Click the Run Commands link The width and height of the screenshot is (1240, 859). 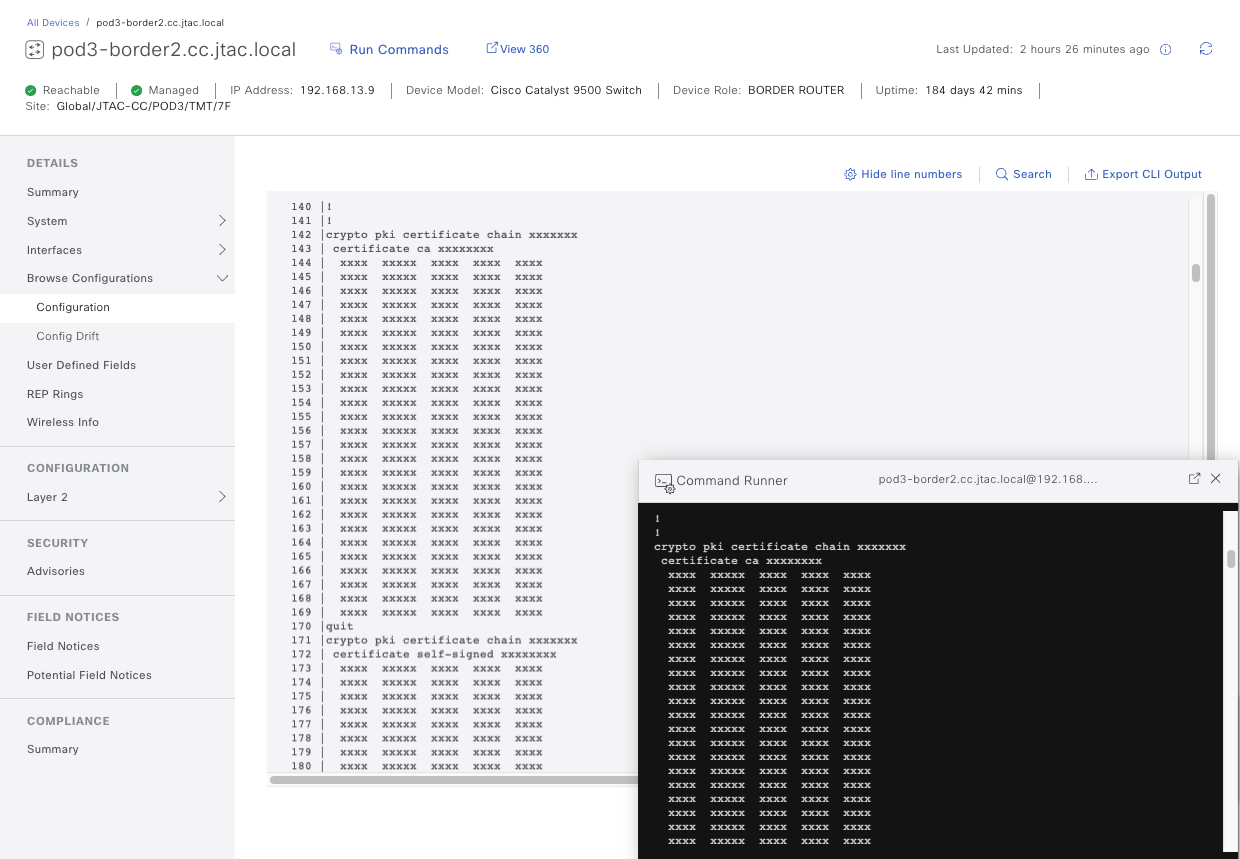click(399, 49)
